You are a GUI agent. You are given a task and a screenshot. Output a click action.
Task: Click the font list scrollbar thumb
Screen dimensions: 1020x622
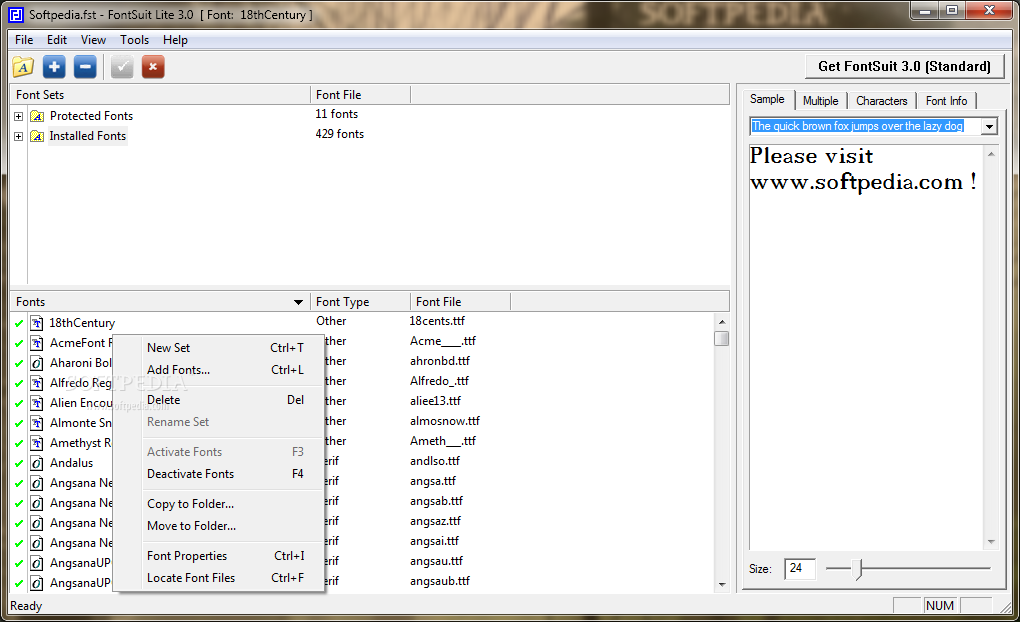tap(721, 338)
